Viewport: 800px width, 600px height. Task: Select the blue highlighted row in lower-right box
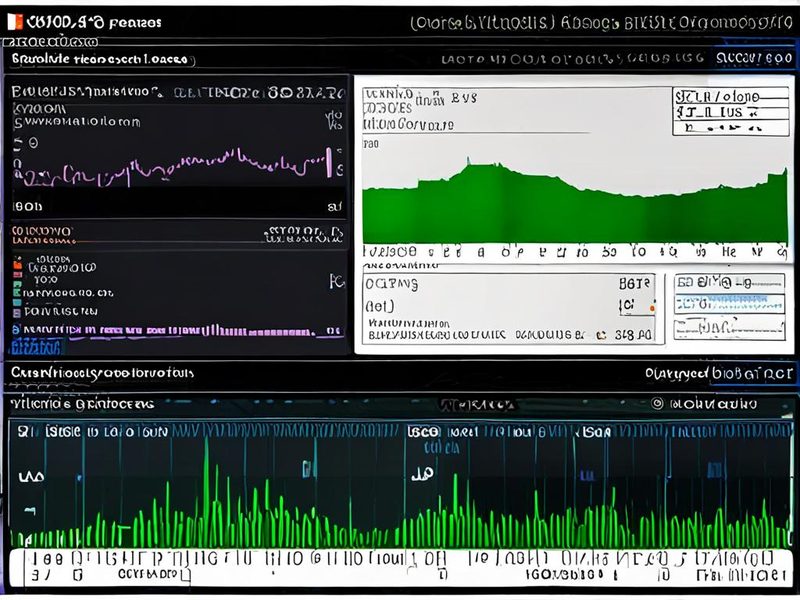click(x=729, y=303)
